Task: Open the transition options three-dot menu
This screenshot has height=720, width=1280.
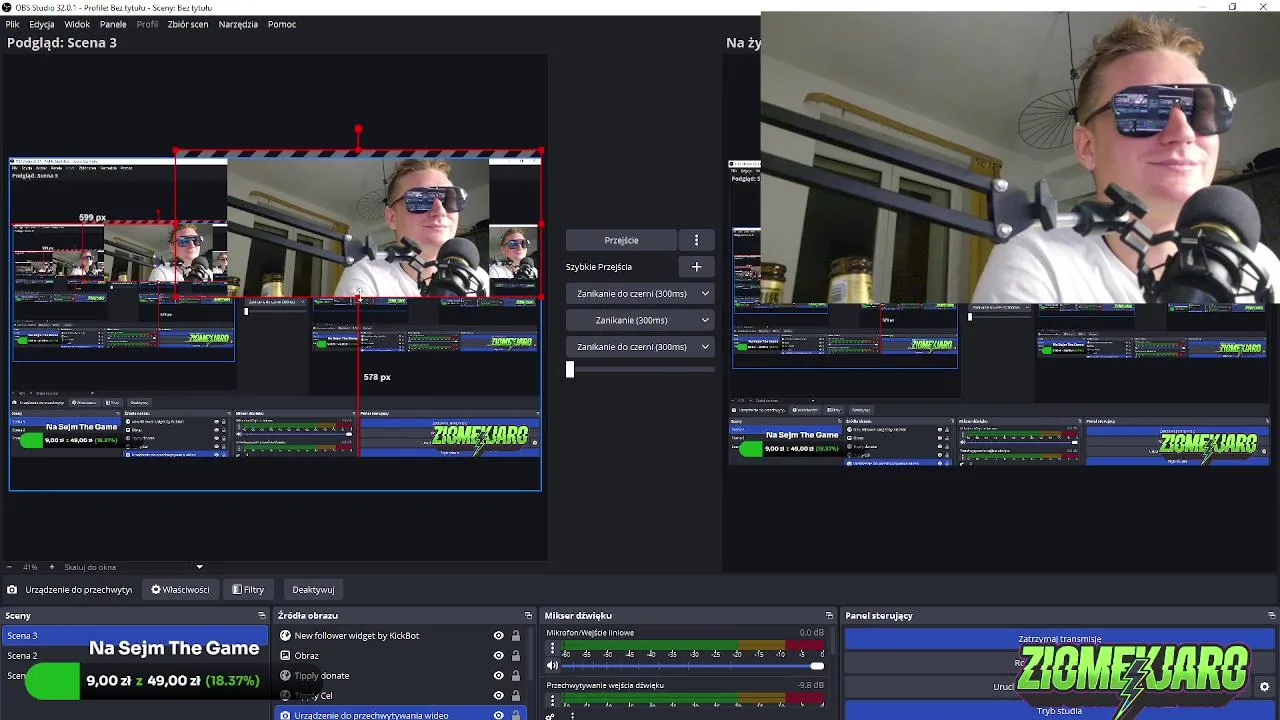Action: 697,240
